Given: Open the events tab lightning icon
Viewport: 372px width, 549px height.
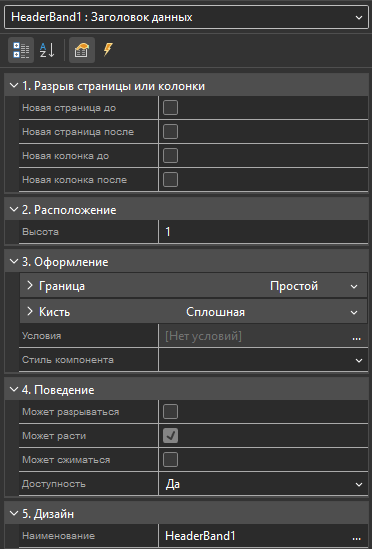Looking at the screenshot, I should tap(108, 50).
